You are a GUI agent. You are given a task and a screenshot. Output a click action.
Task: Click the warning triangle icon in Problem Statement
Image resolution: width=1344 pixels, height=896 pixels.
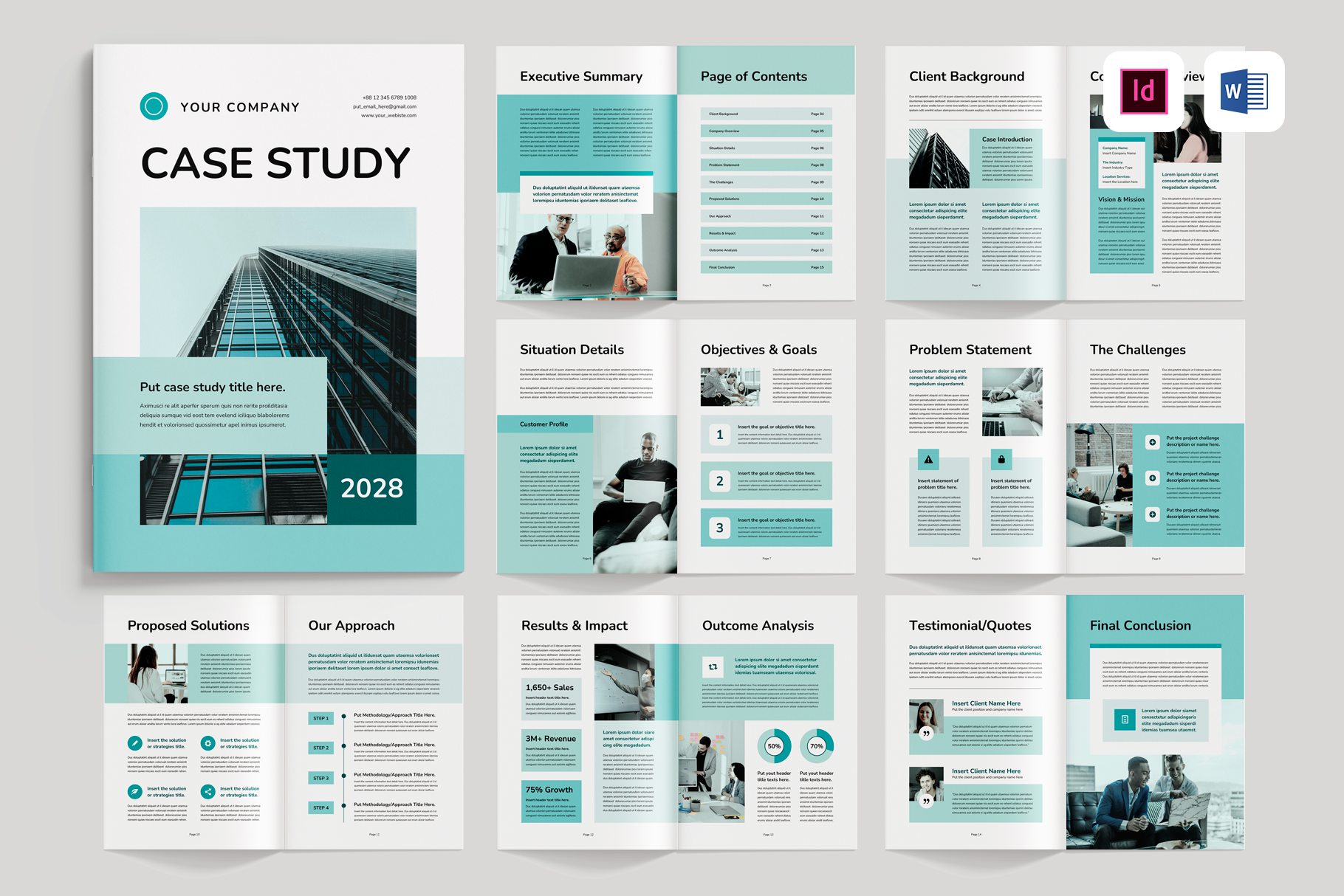pyautogui.click(x=928, y=460)
